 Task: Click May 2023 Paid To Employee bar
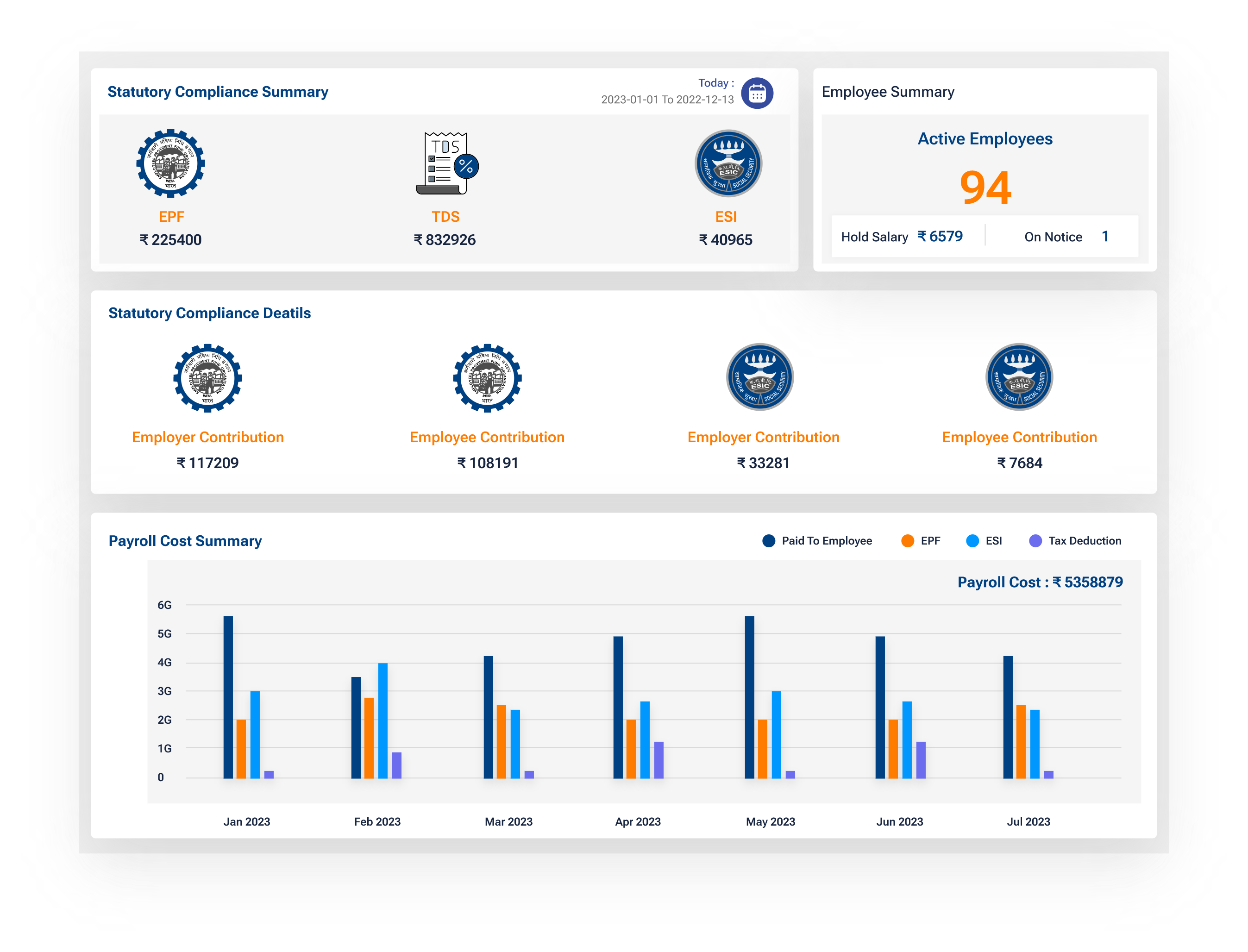[x=749, y=697]
